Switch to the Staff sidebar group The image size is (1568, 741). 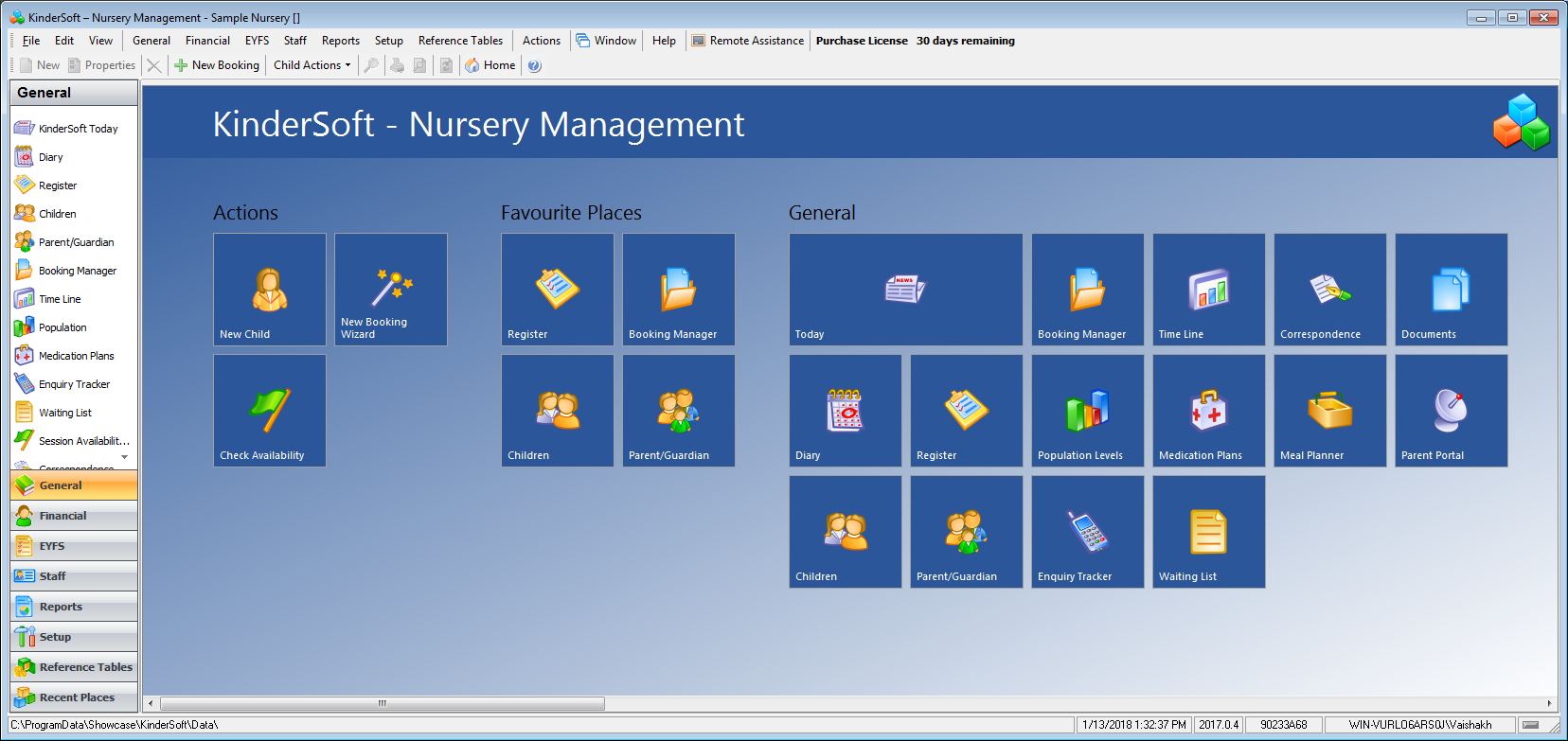point(74,576)
